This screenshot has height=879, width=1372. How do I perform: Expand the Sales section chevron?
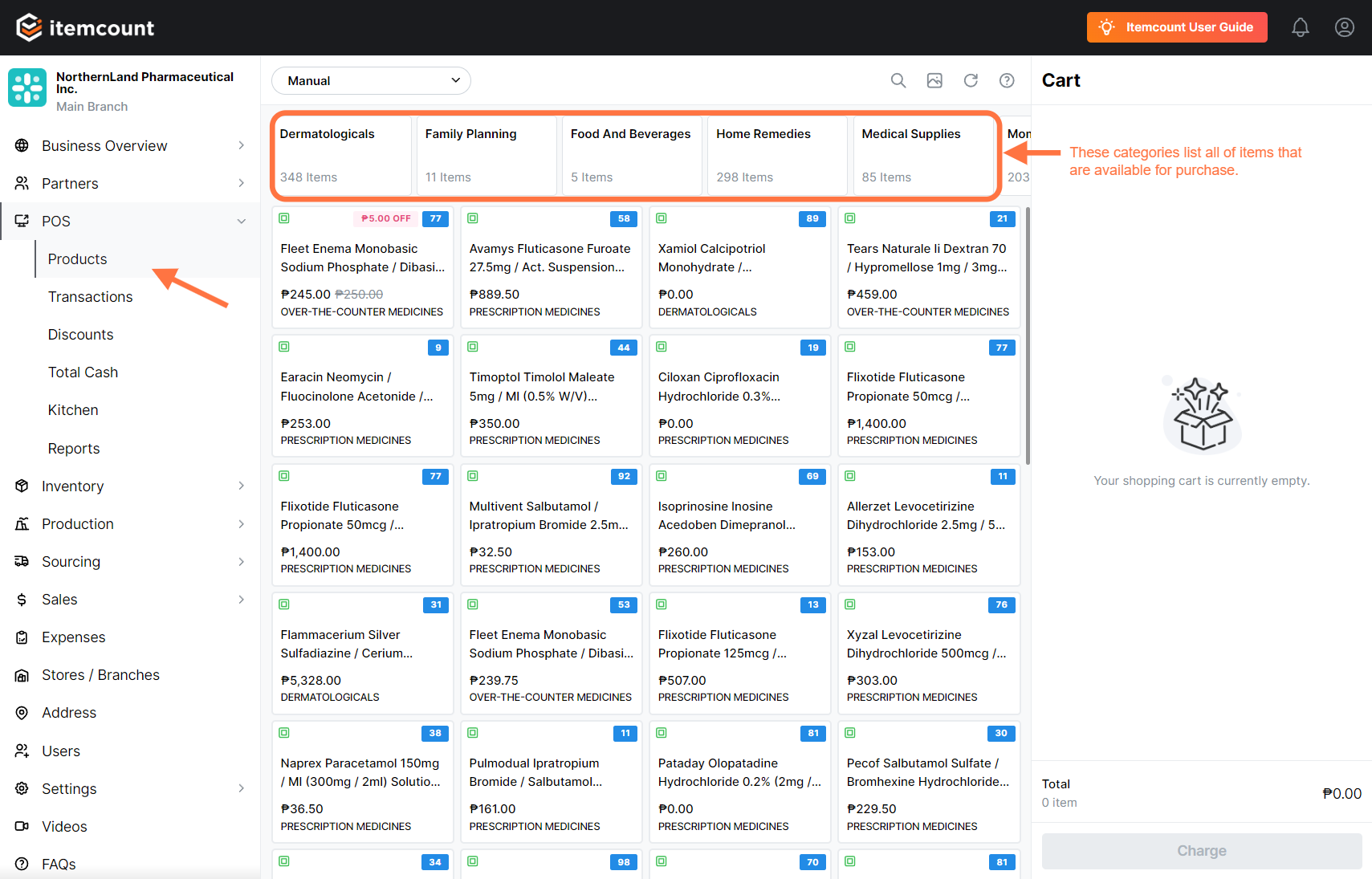pos(242,600)
